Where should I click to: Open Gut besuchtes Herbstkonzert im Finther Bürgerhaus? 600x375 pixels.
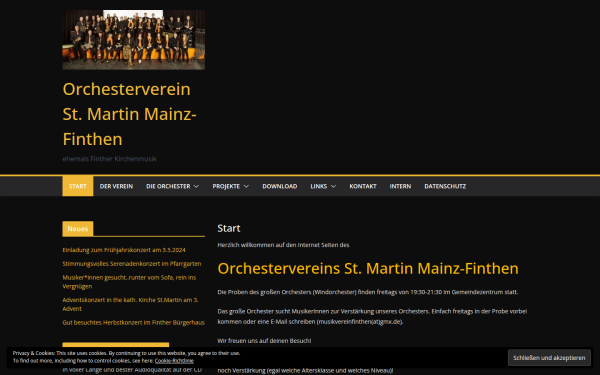pyautogui.click(x=134, y=323)
